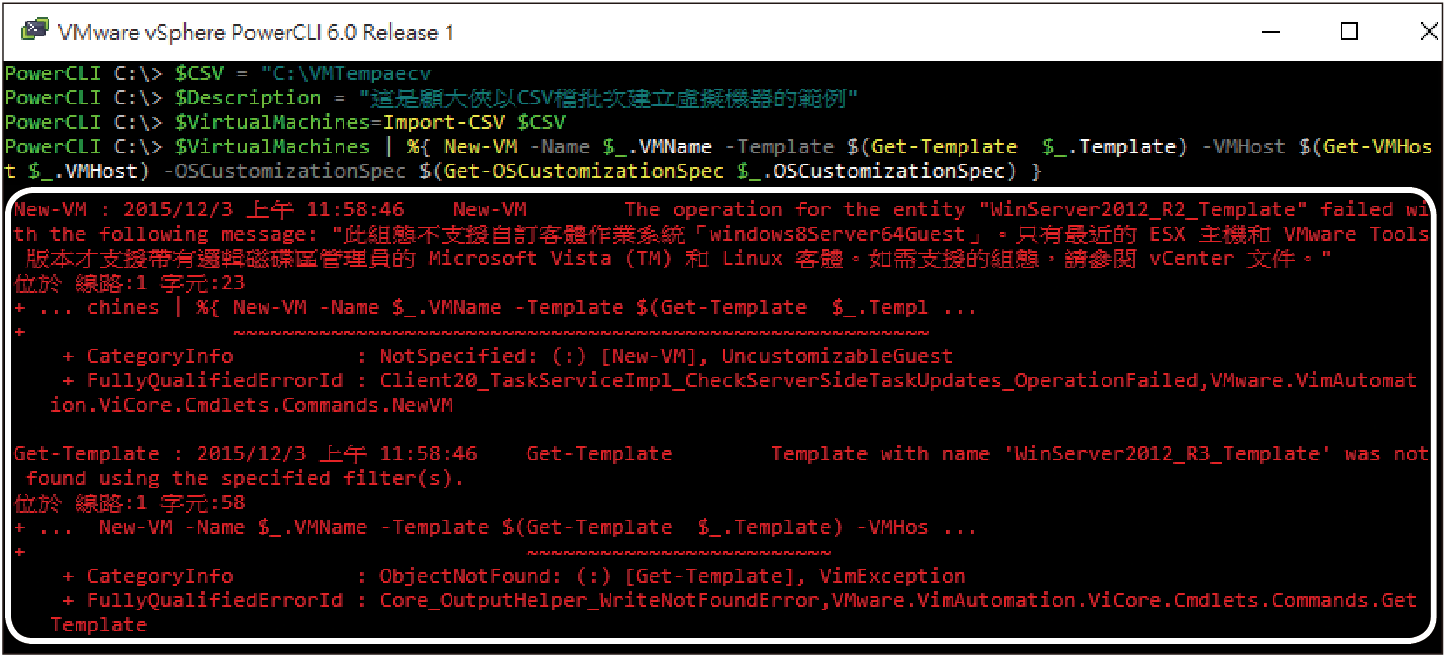The image size is (1447, 659).
Task: Click the $Description variable name
Action: point(247,98)
